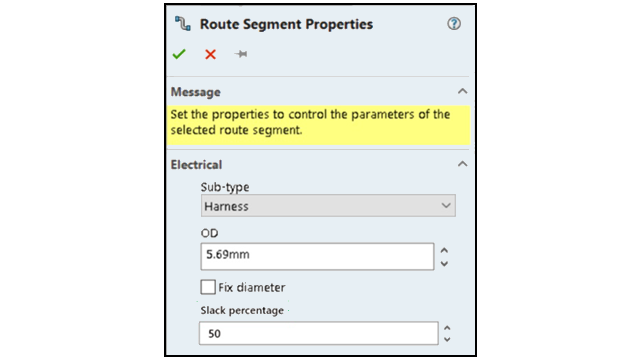Click the Slack percentage field showing 50

tap(319, 333)
